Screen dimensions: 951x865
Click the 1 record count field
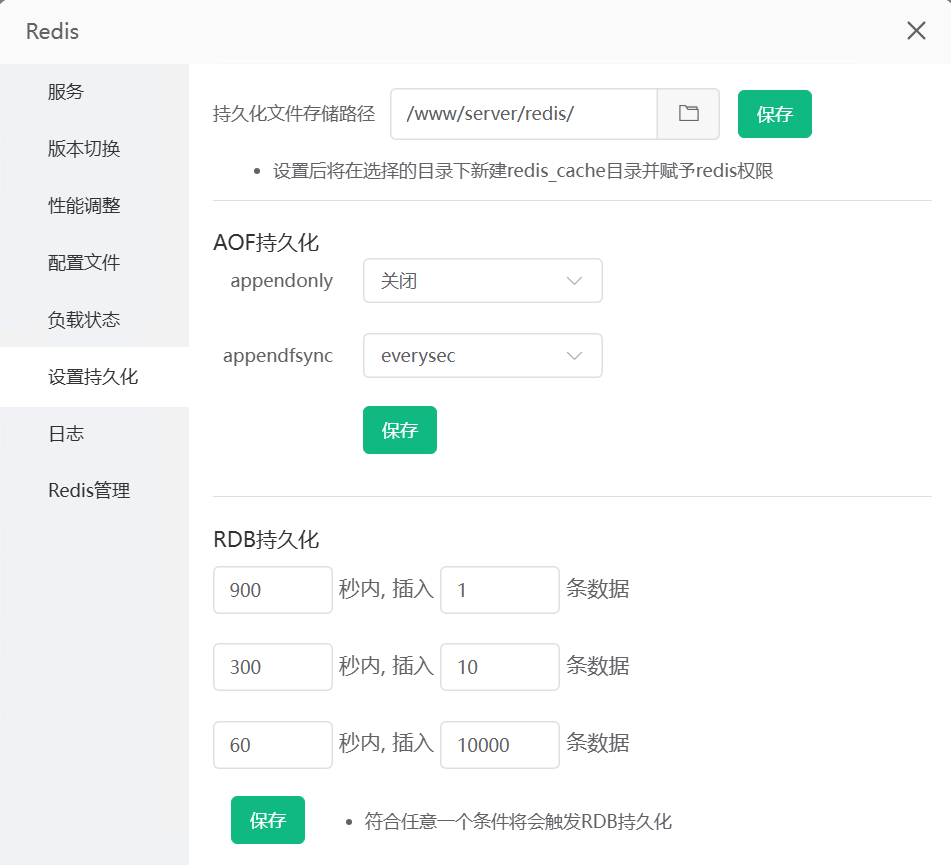coord(500,590)
